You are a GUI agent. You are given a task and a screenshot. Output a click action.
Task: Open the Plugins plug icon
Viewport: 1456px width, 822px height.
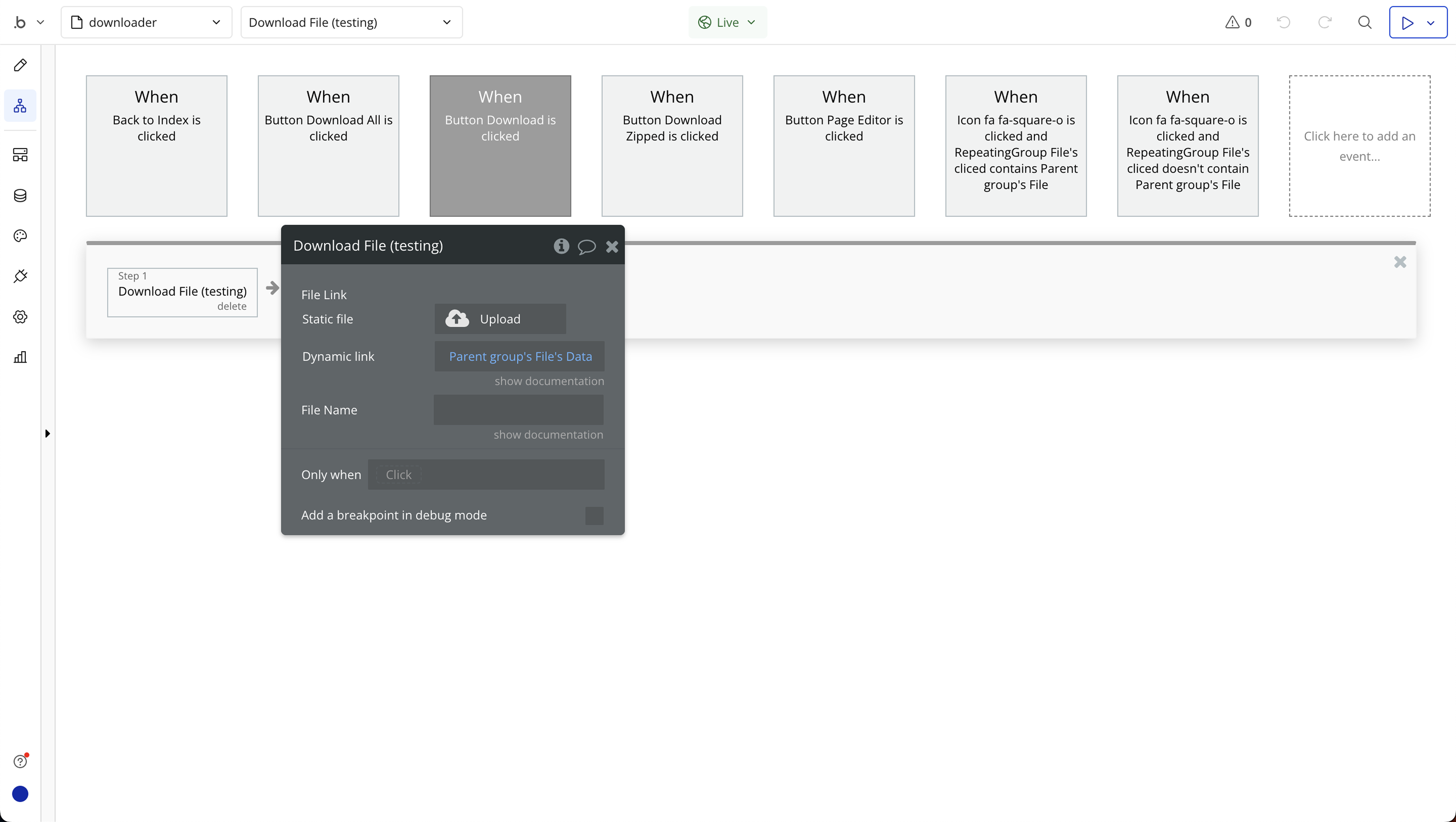[20, 276]
